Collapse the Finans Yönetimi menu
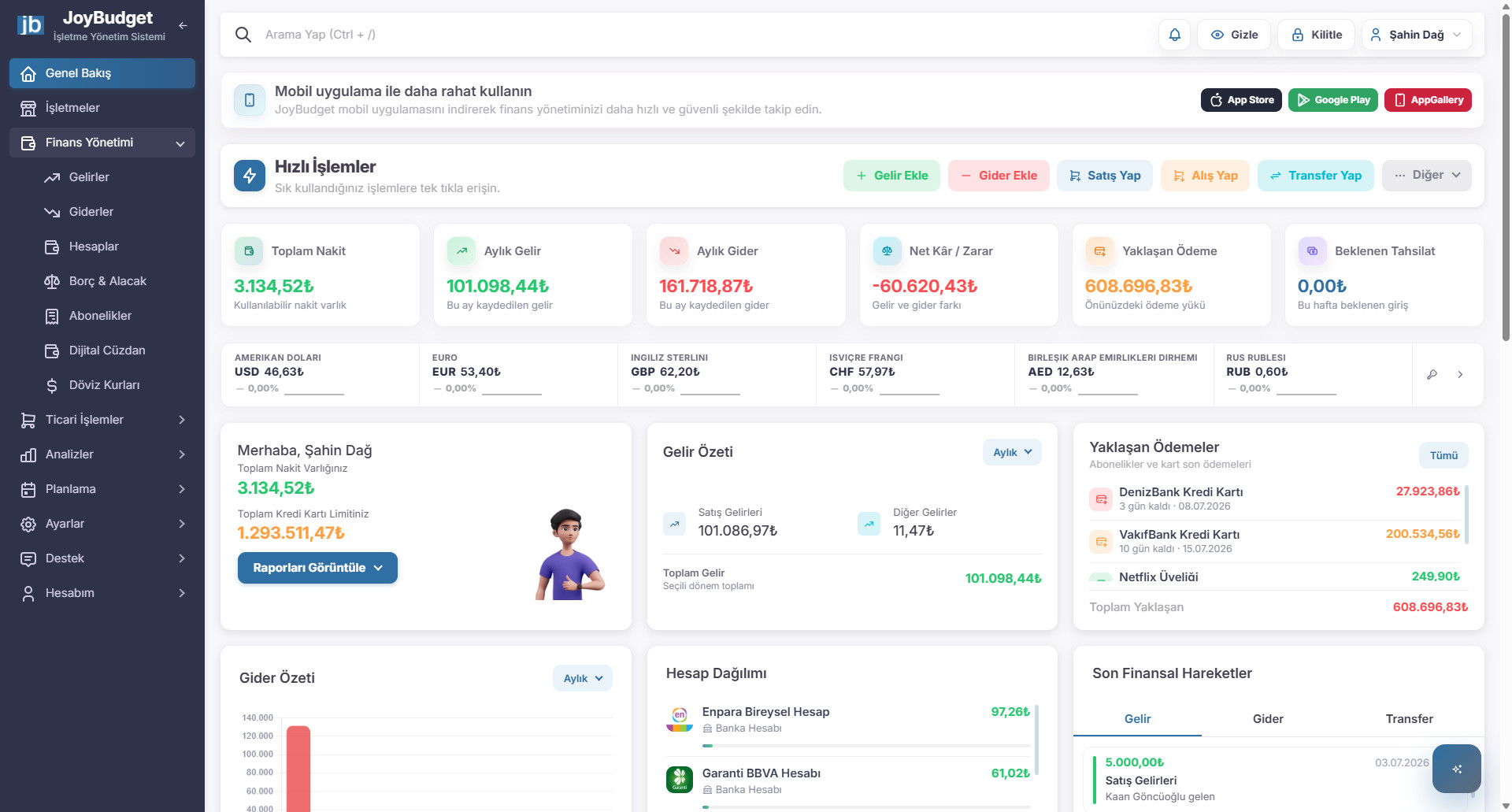This screenshot has width=1512, height=812. pos(102,143)
